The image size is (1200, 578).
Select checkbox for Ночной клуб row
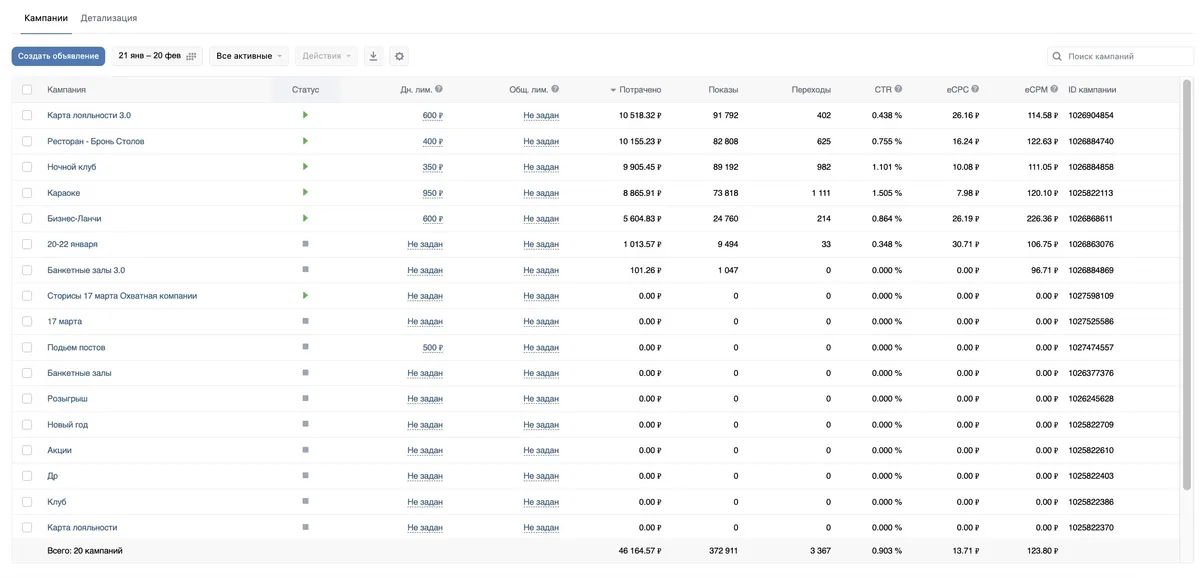[x=27, y=167]
